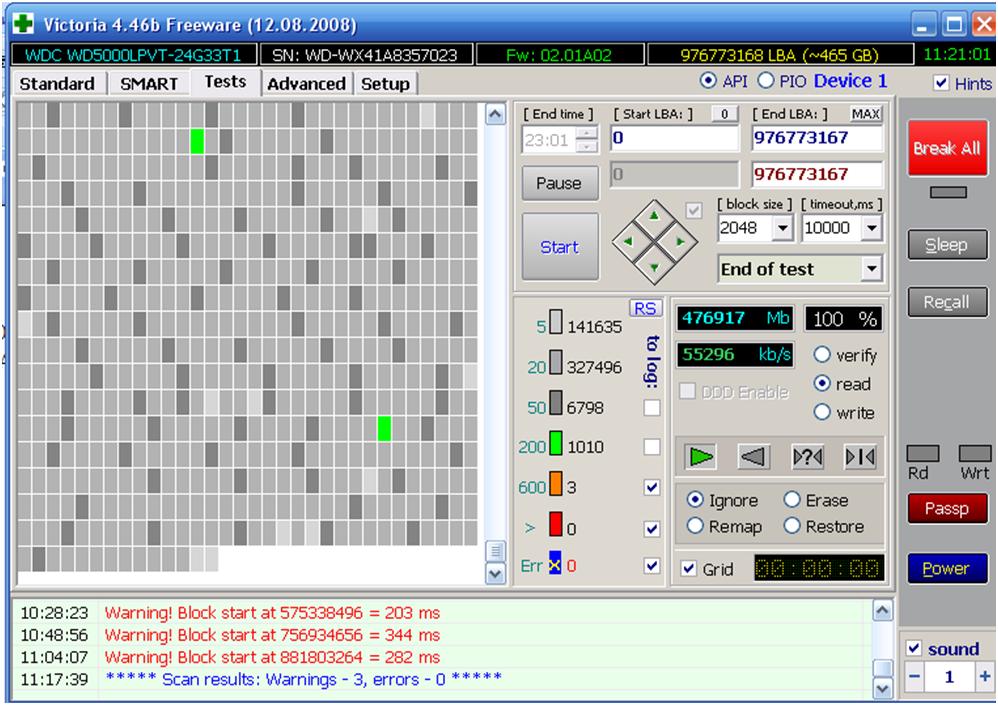Image resolution: width=998 pixels, height=705 pixels.
Task: Click the plus sound volume button
Action: (x=983, y=676)
